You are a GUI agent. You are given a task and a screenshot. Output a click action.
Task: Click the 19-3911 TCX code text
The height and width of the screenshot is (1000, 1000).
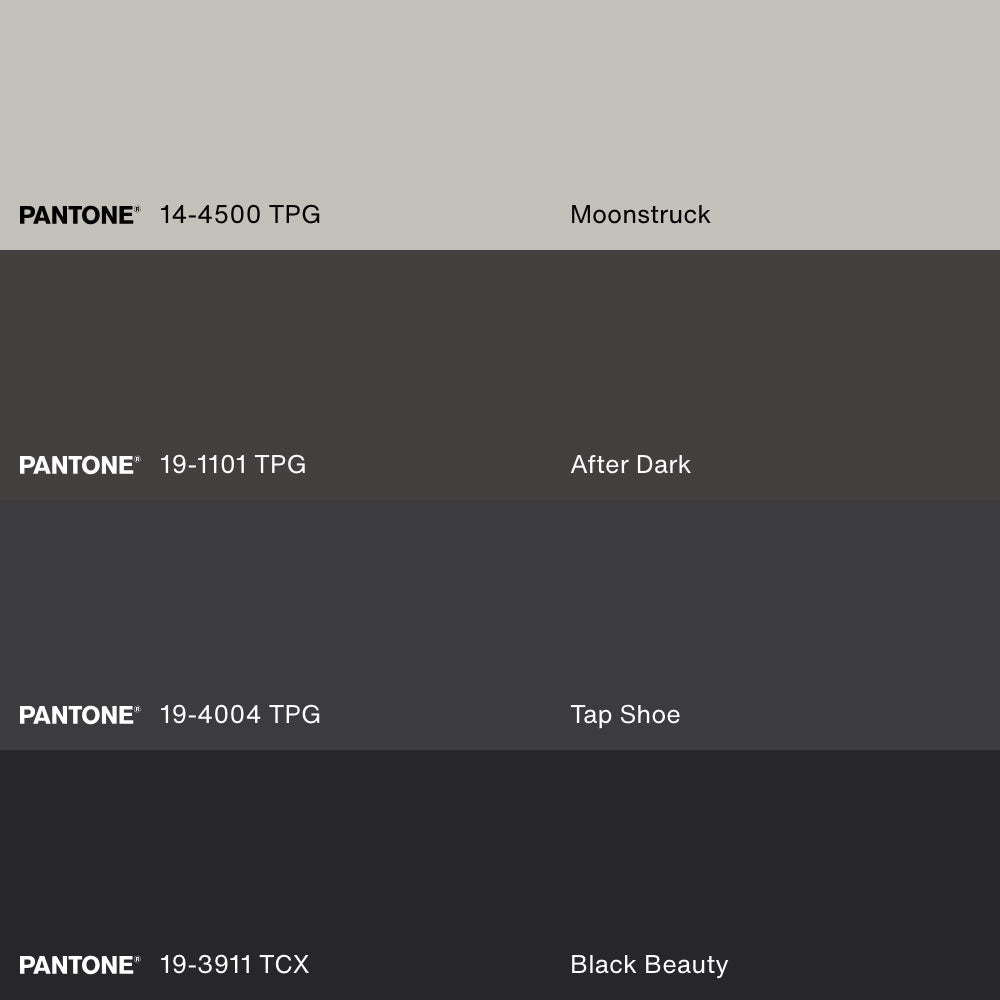tap(234, 964)
